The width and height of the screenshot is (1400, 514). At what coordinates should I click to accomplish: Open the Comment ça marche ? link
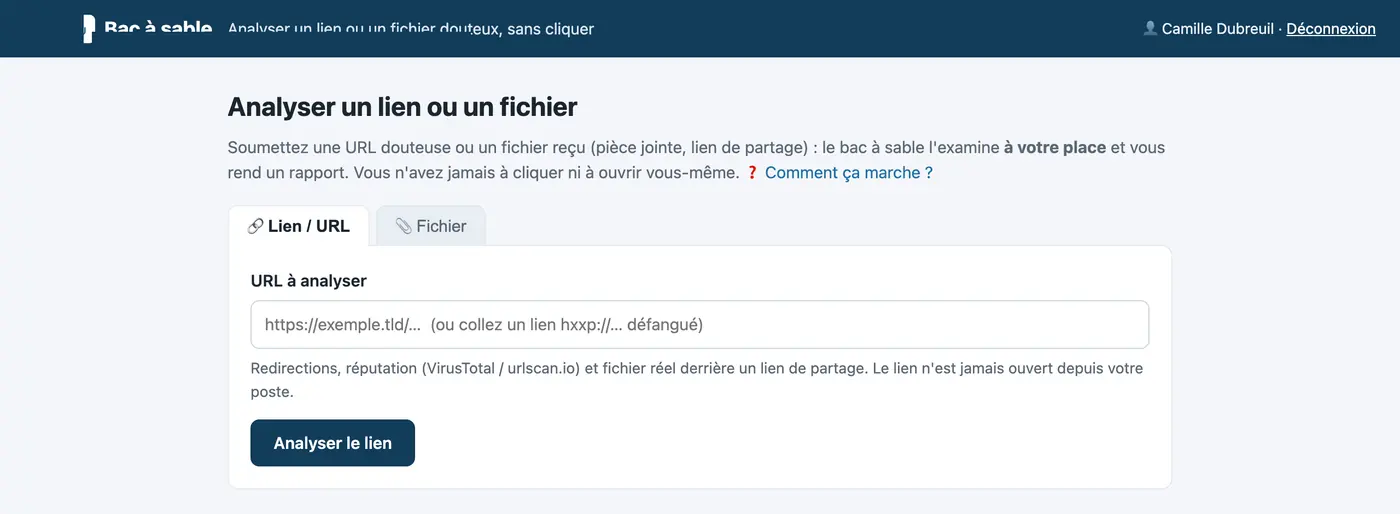point(849,173)
